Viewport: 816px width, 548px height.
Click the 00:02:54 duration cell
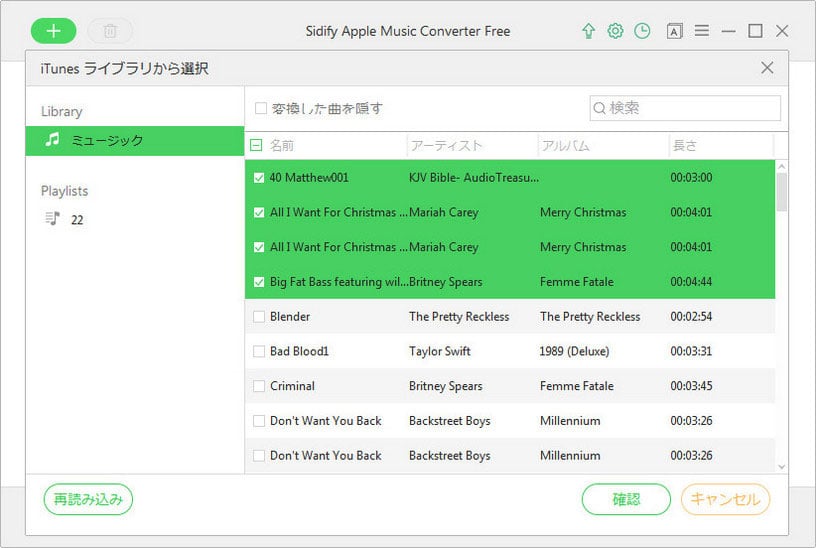[x=691, y=316]
